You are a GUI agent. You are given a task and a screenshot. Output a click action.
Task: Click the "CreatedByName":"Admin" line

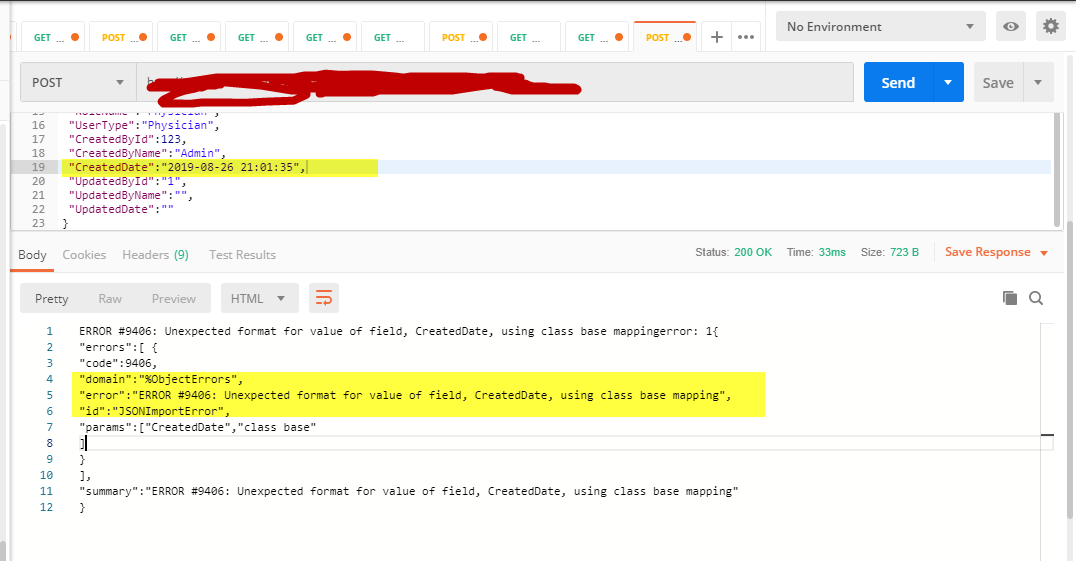point(147,153)
